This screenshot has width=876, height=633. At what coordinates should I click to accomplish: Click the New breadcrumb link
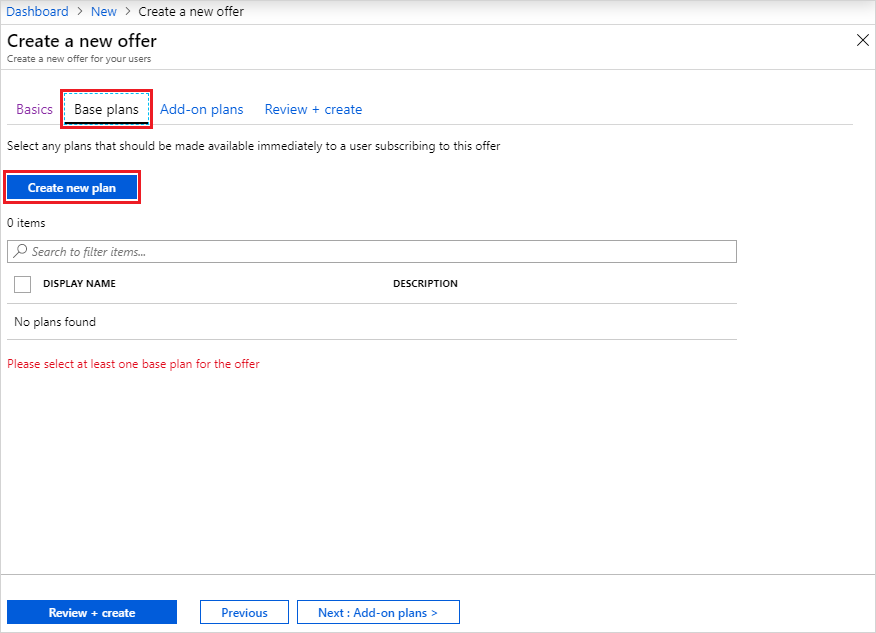tap(103, 11)
